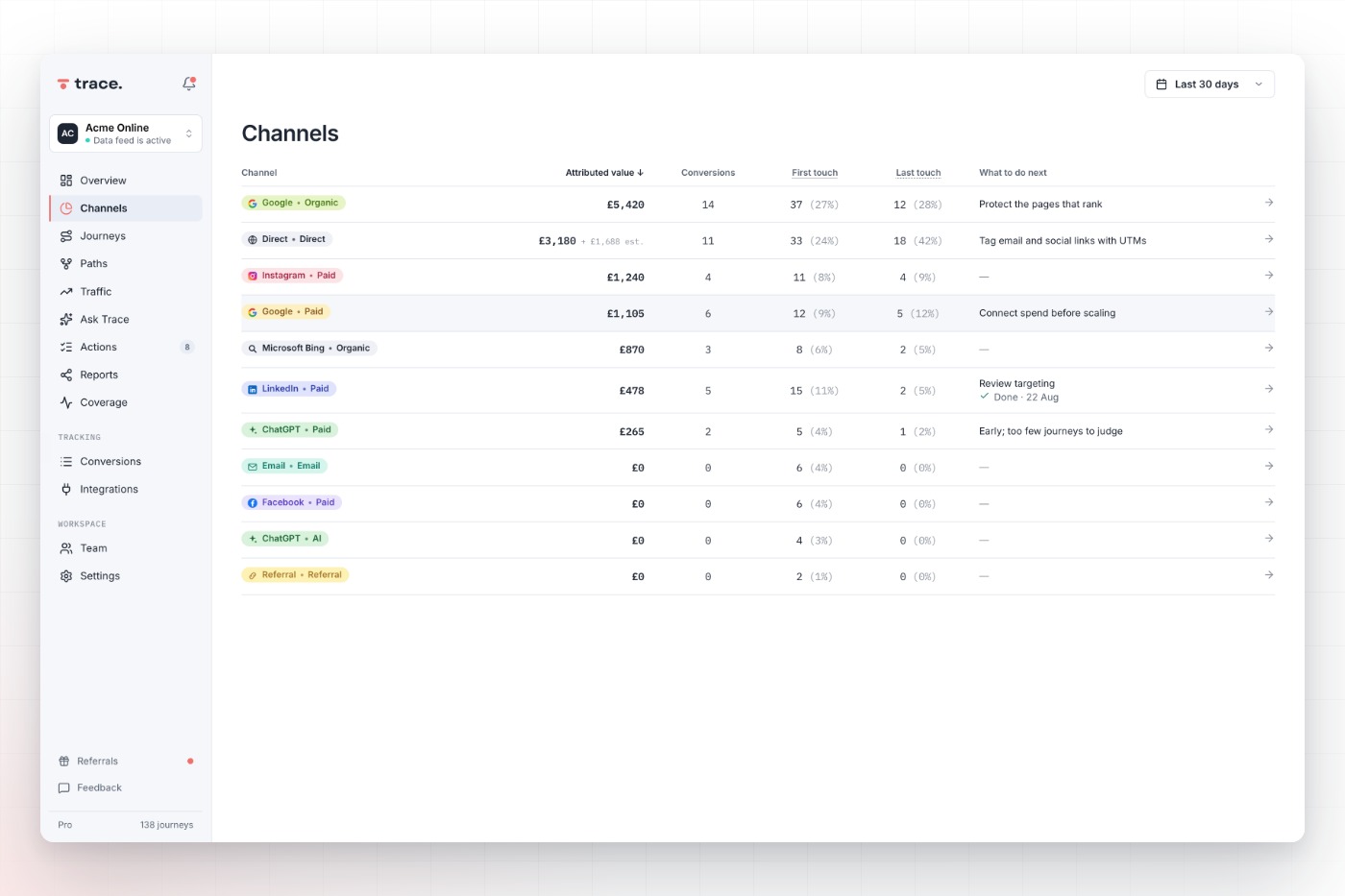1345x896 pixels.
Task: Click the £5,420 attributed value
Action: click(x=625, y=205)
